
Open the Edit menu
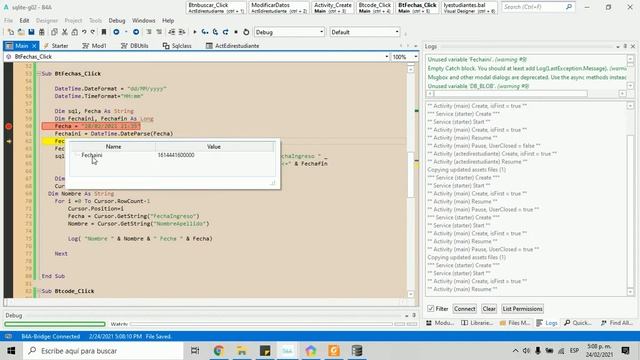[24, 20]
